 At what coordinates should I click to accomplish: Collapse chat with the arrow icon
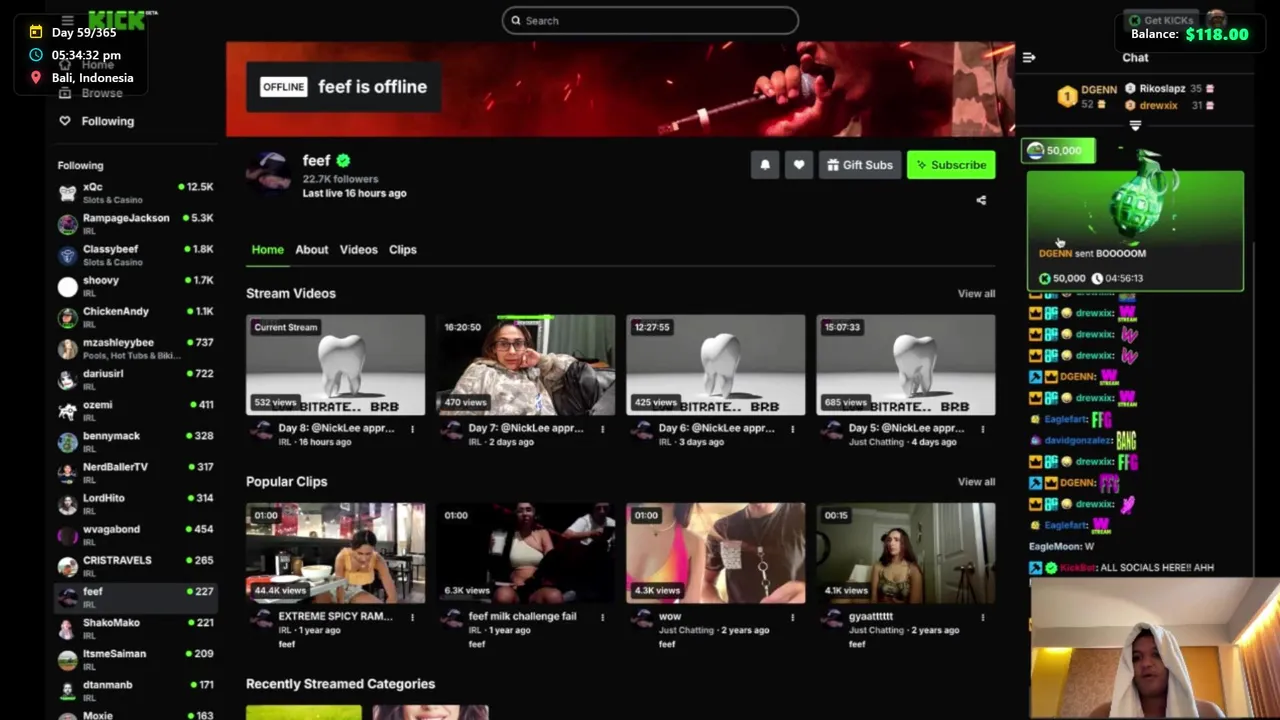click(x=1029, y=57)
